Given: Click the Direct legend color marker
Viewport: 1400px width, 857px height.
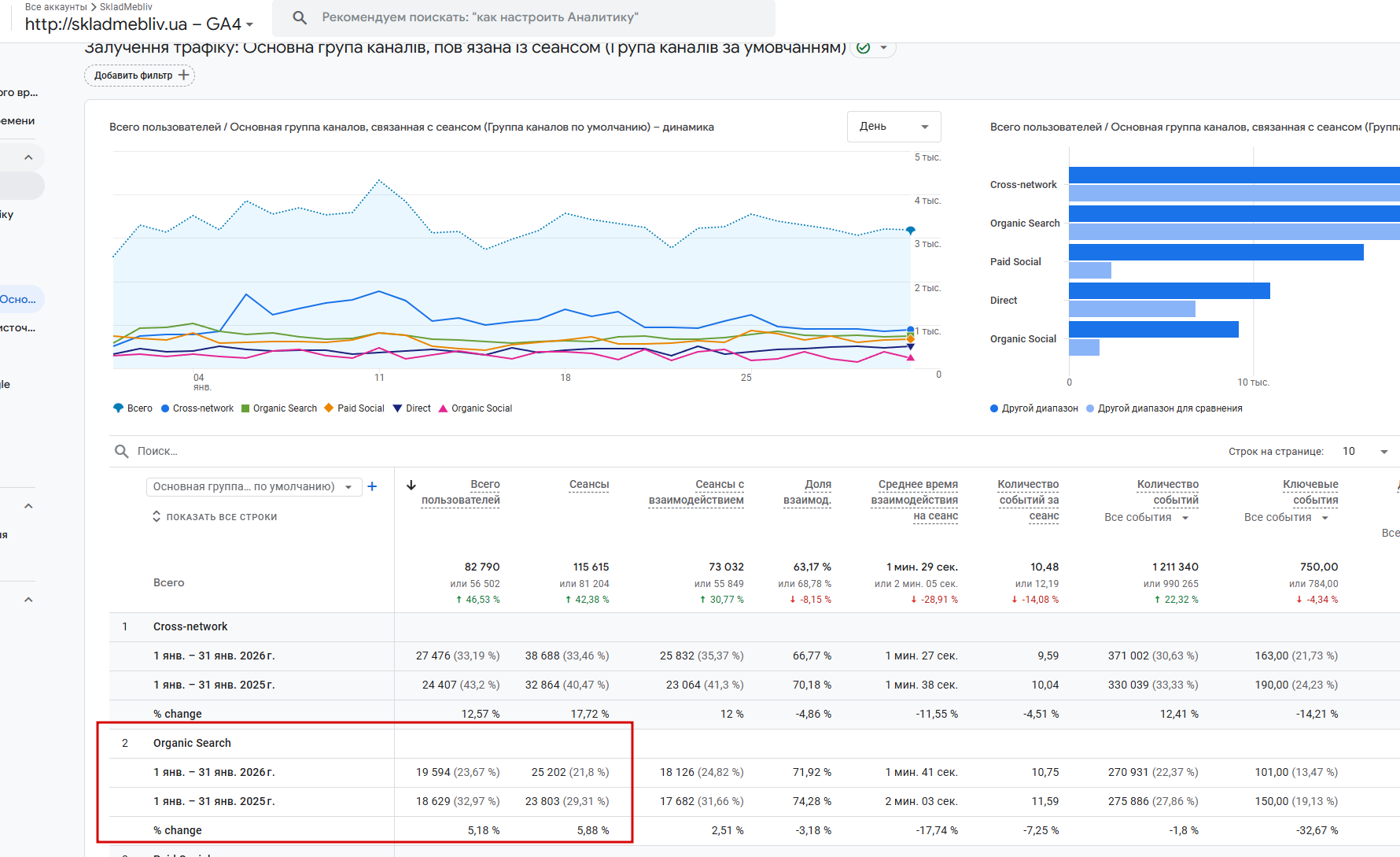Looking at the screenshot, I should pos(397,408).
